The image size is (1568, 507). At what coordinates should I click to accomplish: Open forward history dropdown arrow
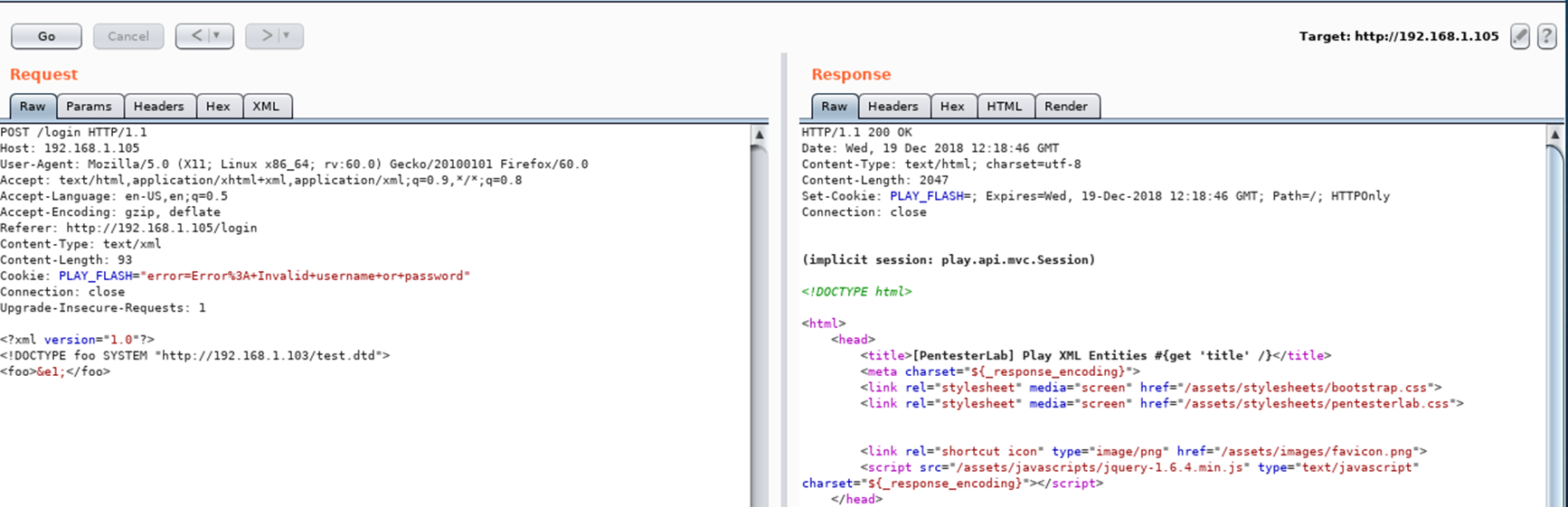[x=287, y=36]
